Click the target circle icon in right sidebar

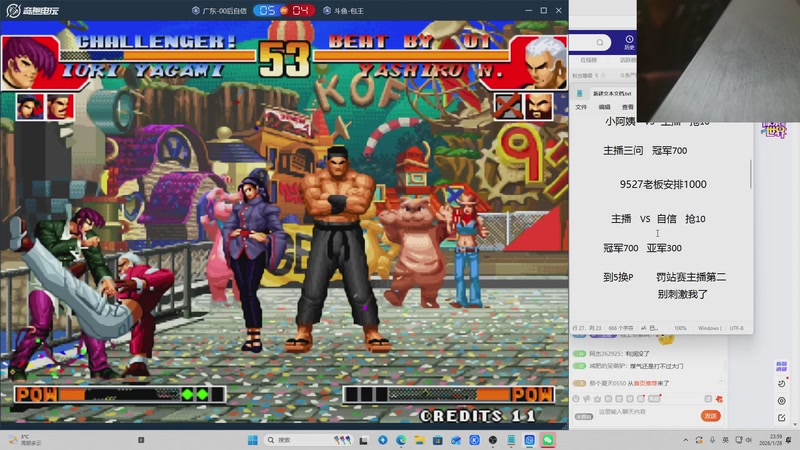782,401
